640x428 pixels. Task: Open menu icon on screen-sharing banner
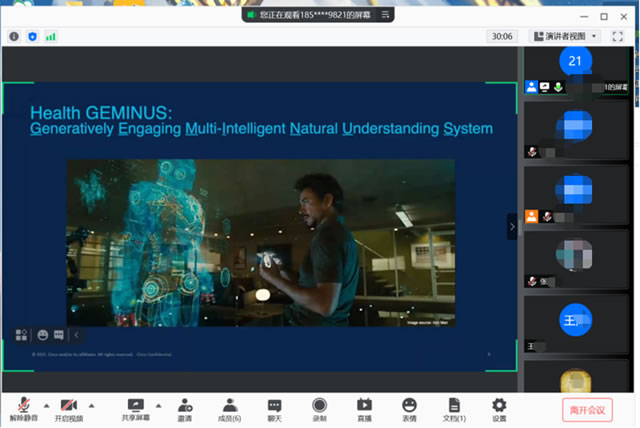click(385, 15)
